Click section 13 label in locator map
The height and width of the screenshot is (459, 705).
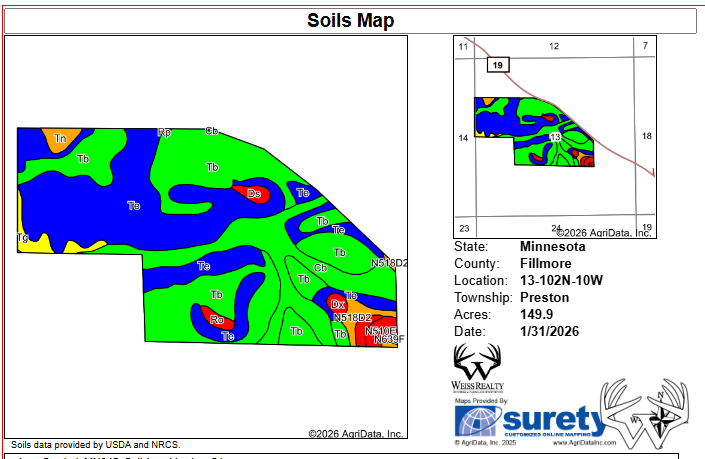coord(555,137)
